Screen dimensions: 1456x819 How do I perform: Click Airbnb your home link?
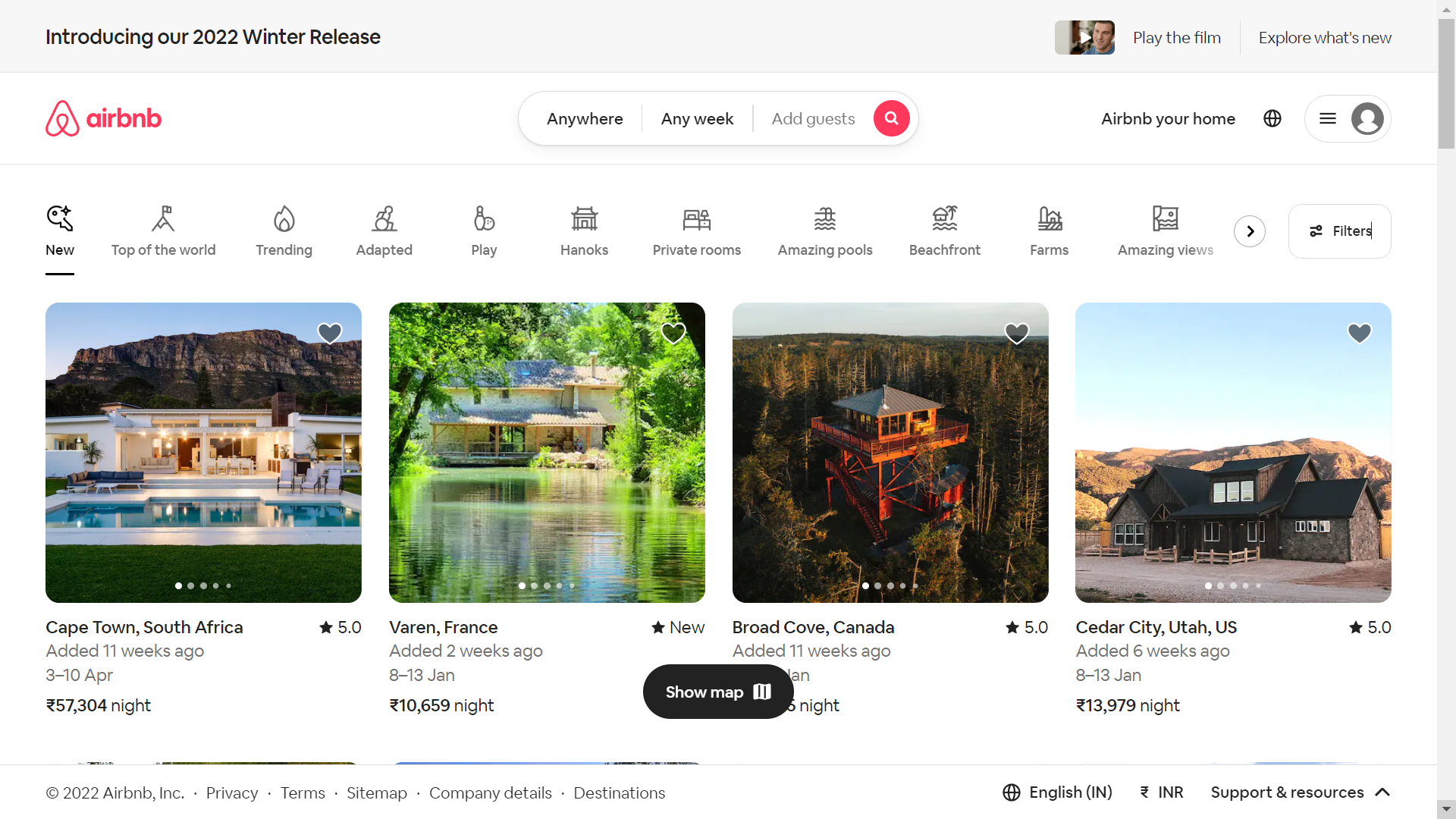(1168, 118)
